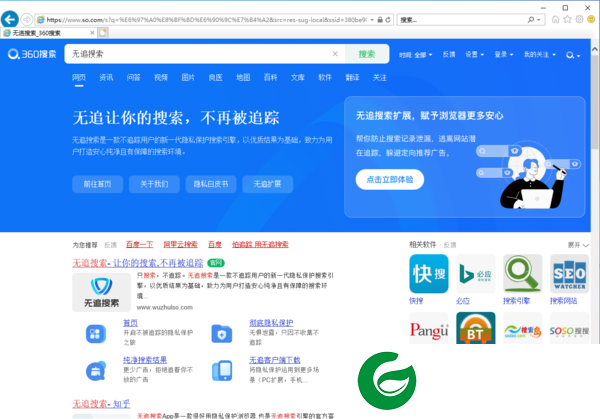
Task: Click the green leaf floating icon
Action: pos(387,381)
